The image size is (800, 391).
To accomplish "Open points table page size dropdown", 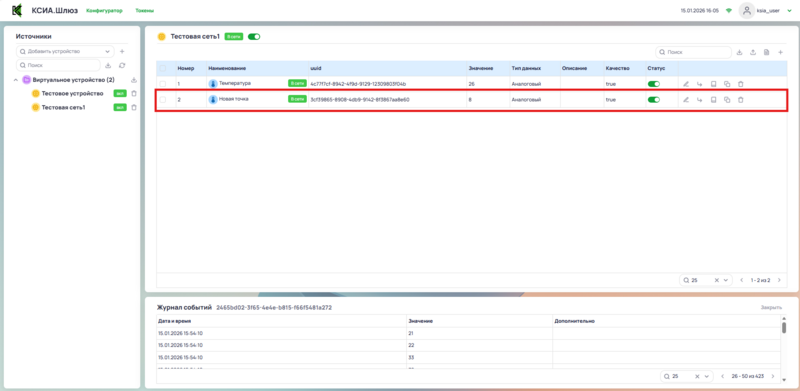I will pos(726,280).
